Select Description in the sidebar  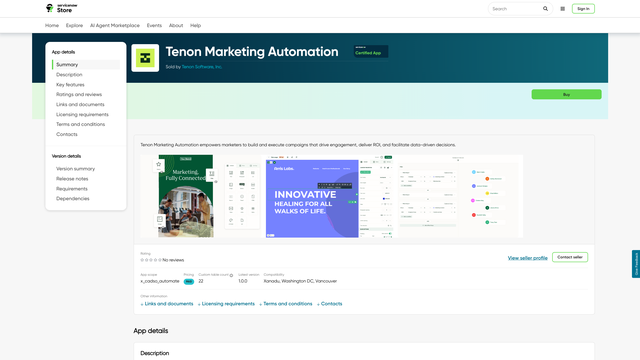point(69,75)
